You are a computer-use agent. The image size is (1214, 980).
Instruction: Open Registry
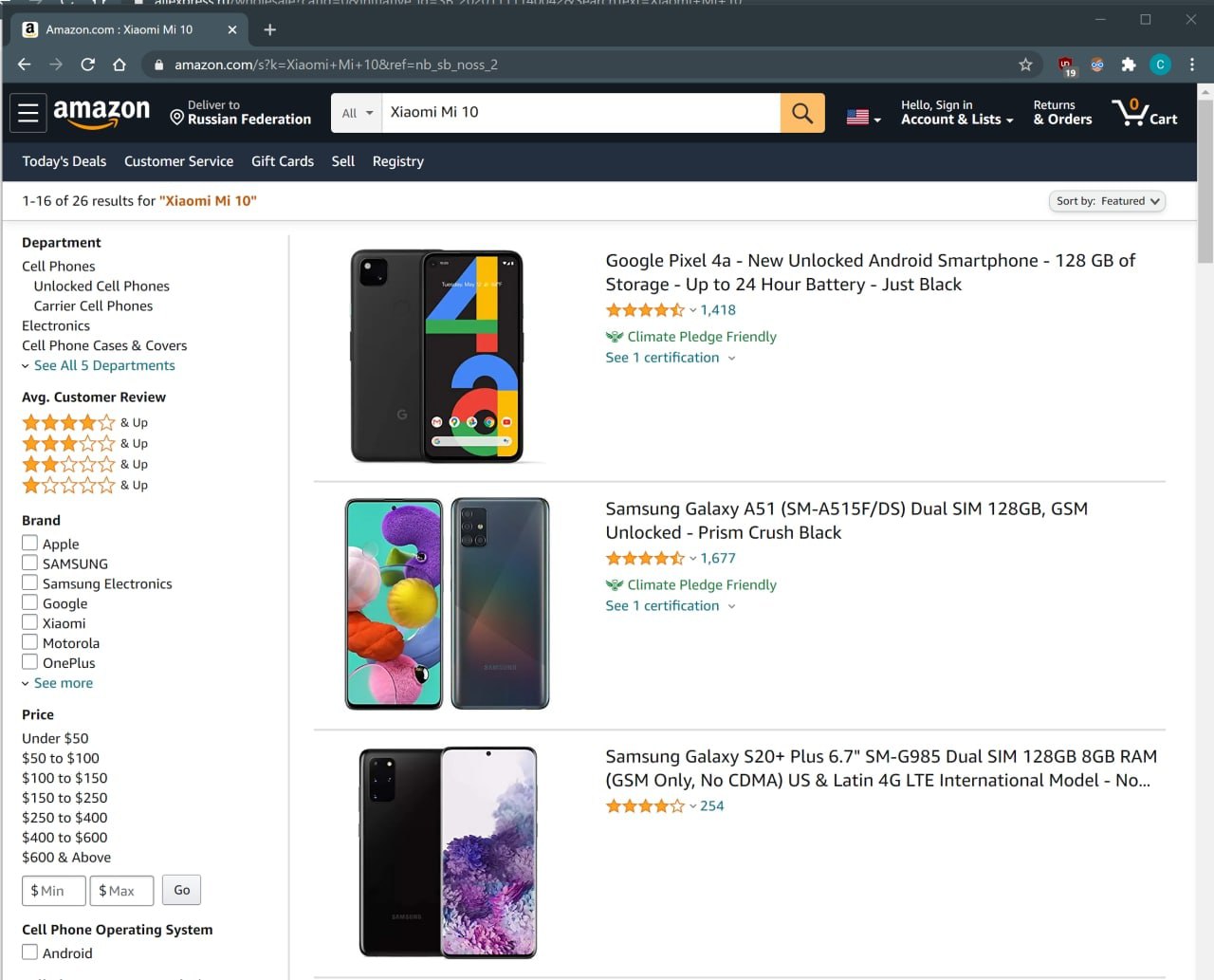(398, 161)
